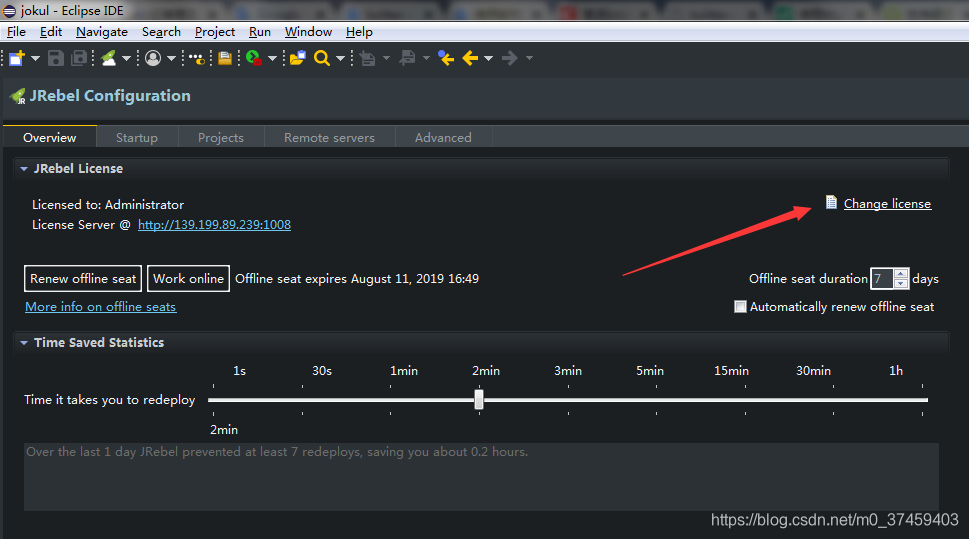This screenshot has width=969, height=539.
Task: Switch to the Remote servers tab
Action: click(329, 137)
